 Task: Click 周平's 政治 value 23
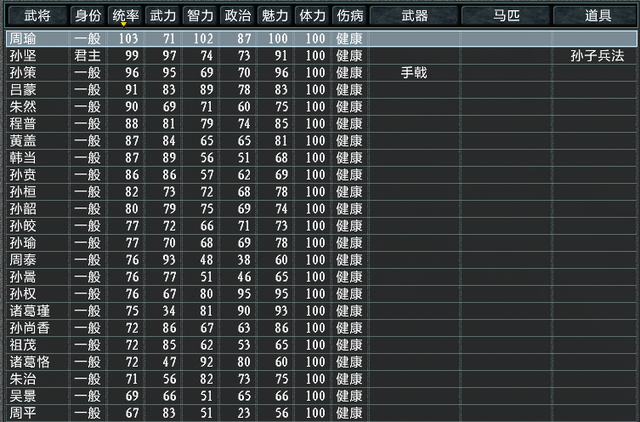tap(244, 413)
